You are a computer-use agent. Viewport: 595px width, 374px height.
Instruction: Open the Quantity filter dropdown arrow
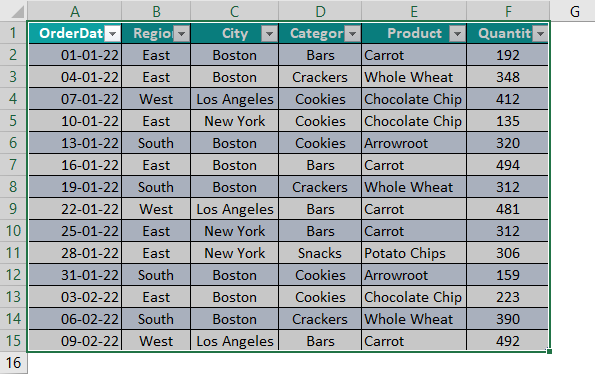540,34
